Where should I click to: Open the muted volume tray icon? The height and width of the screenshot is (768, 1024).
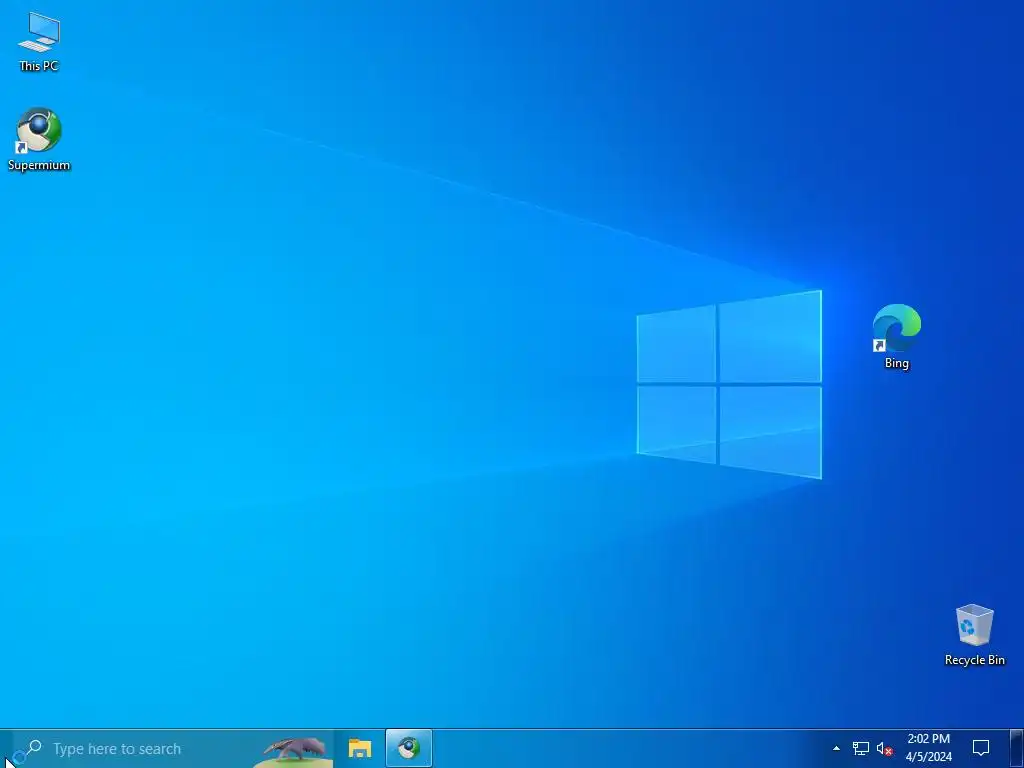(884, 749)
